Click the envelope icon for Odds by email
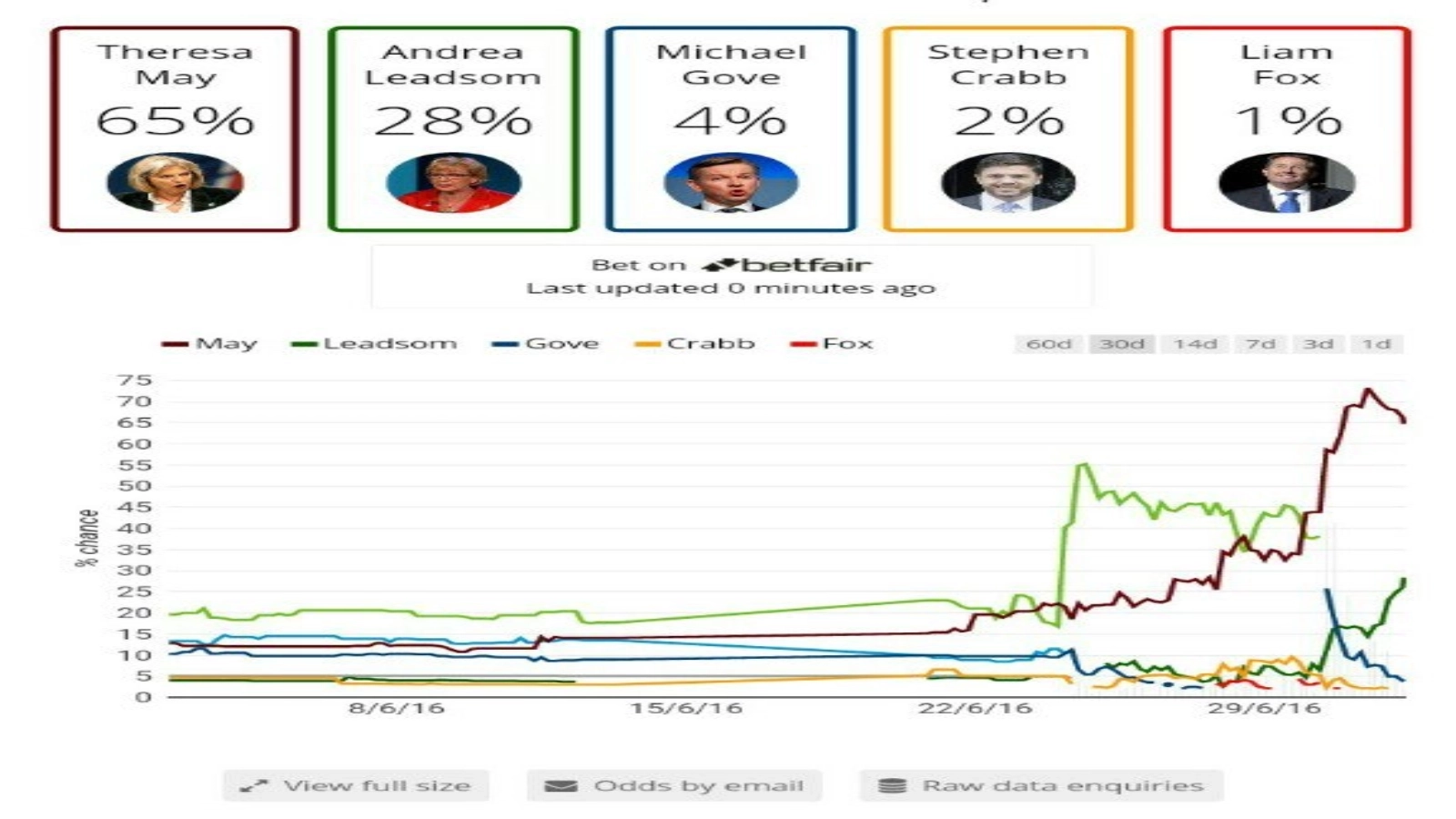Viewport: 1456px width, 819px height. pyautogui.click(x=561, y=785)
